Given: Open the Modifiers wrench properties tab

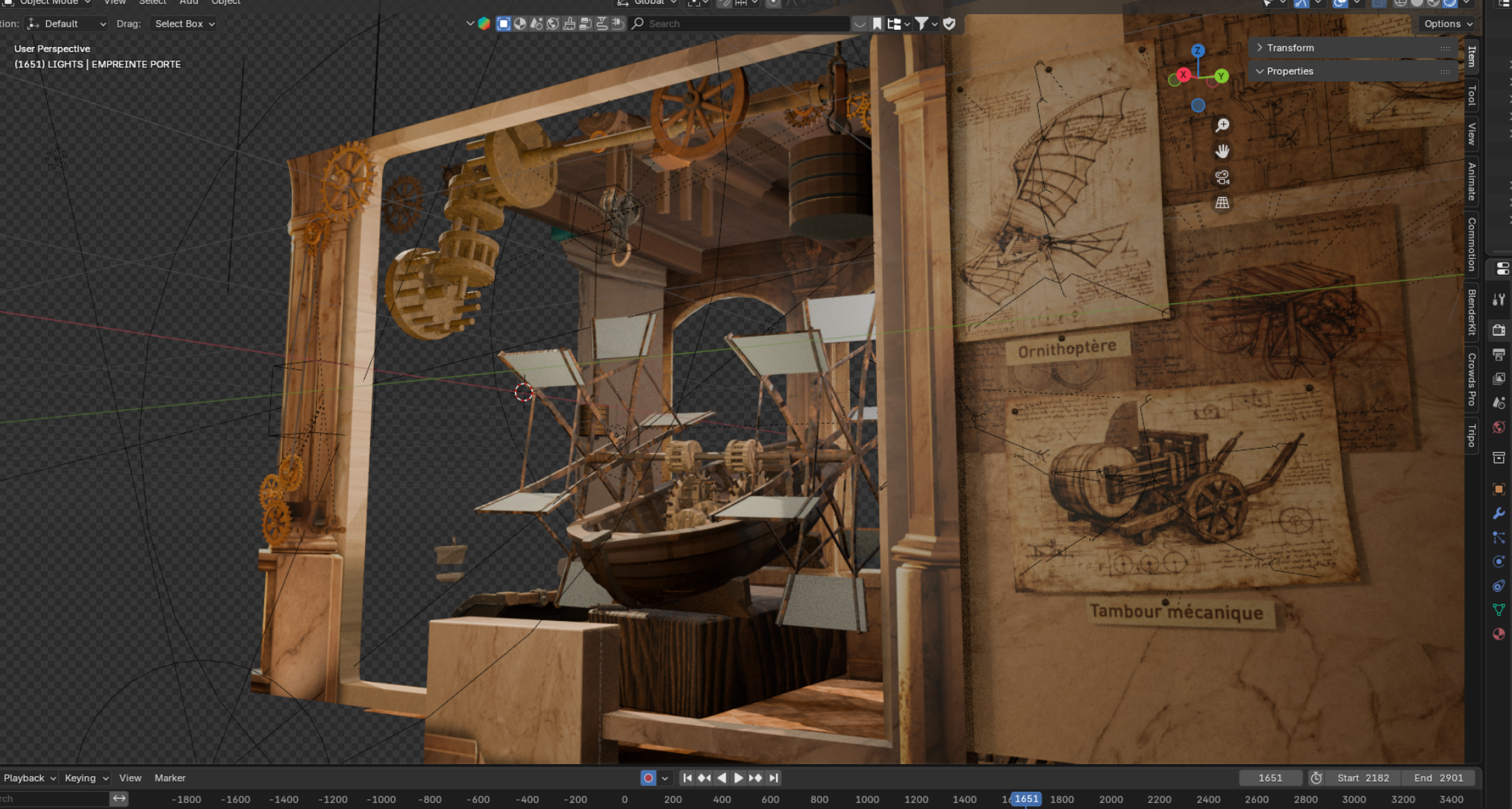Looking at the screenshot, I should pyautogui.click(x=1498, y=513).
